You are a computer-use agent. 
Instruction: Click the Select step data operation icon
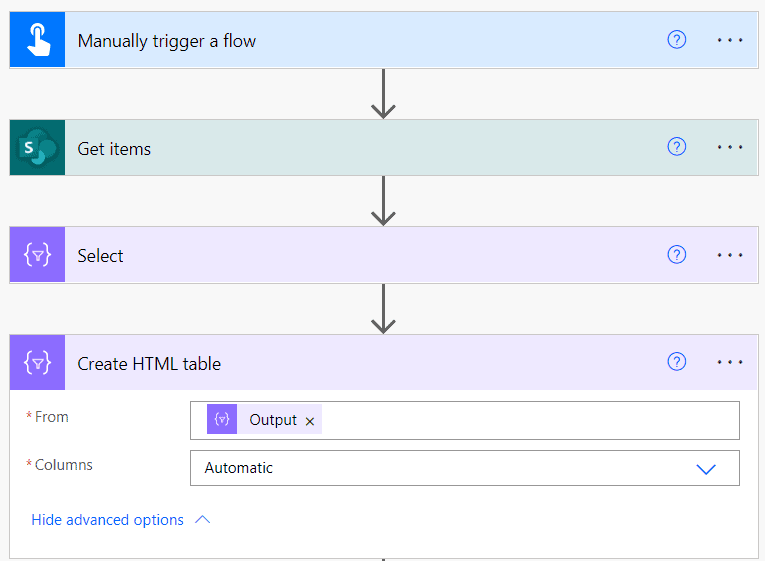click(38, 255)
